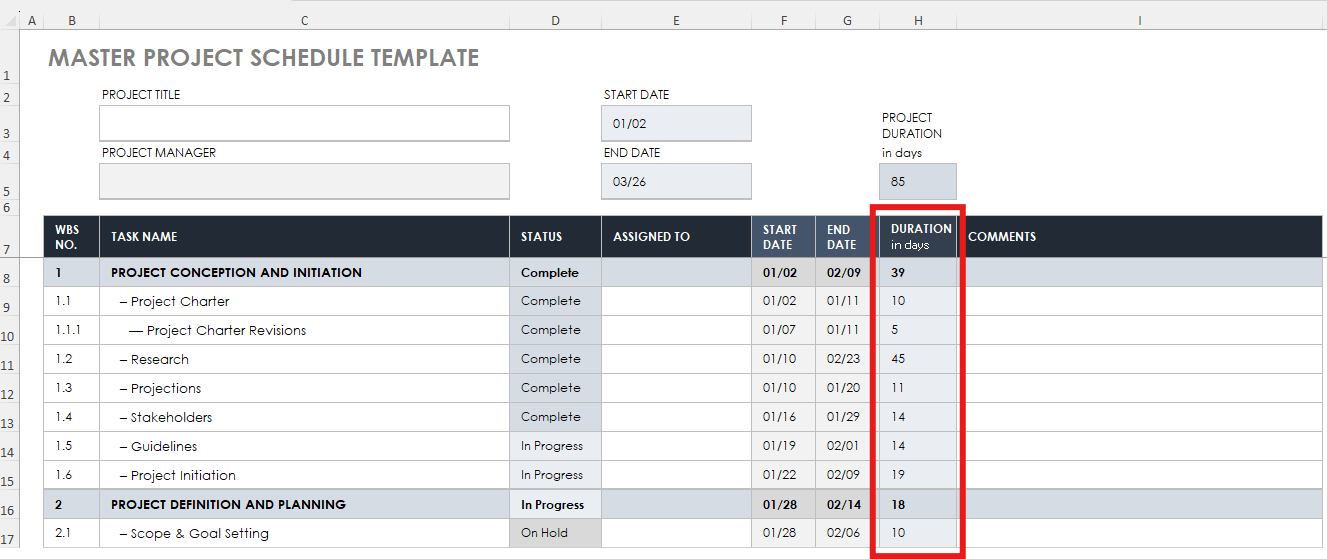Select column D header
The height and width of the screenshot is (559, 1327).
click(x=555, y=20)
